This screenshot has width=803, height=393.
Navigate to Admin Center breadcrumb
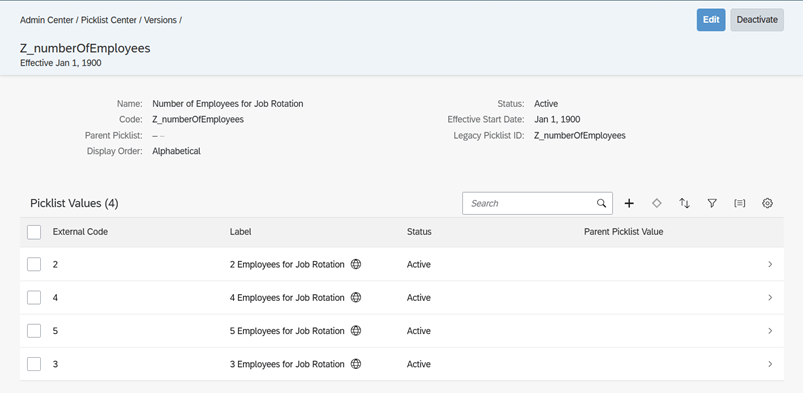[47, 20]
